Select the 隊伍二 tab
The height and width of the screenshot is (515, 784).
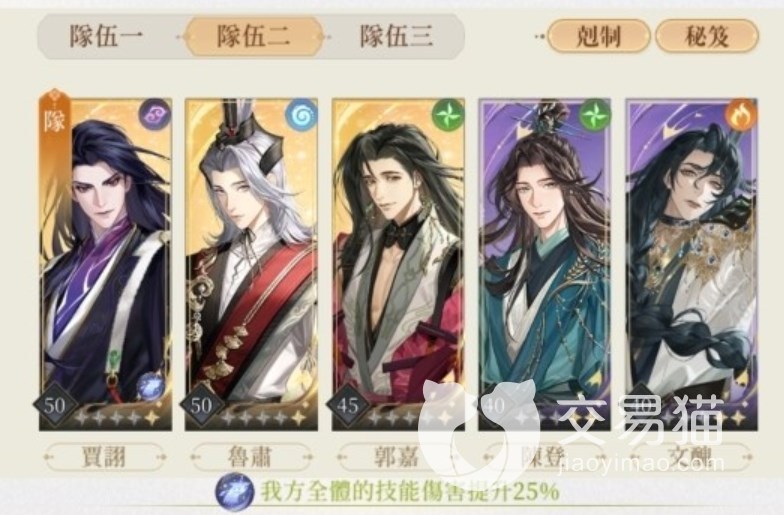click(254, 36)
